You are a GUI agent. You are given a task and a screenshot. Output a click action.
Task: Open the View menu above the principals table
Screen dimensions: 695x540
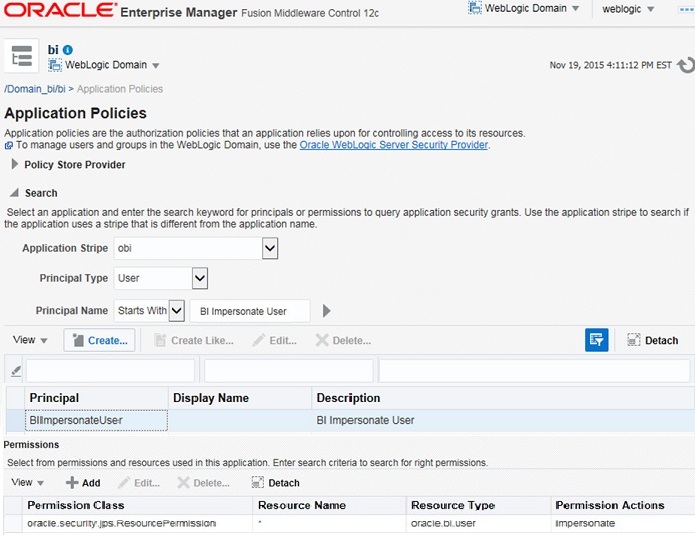(x=30, y=340)
